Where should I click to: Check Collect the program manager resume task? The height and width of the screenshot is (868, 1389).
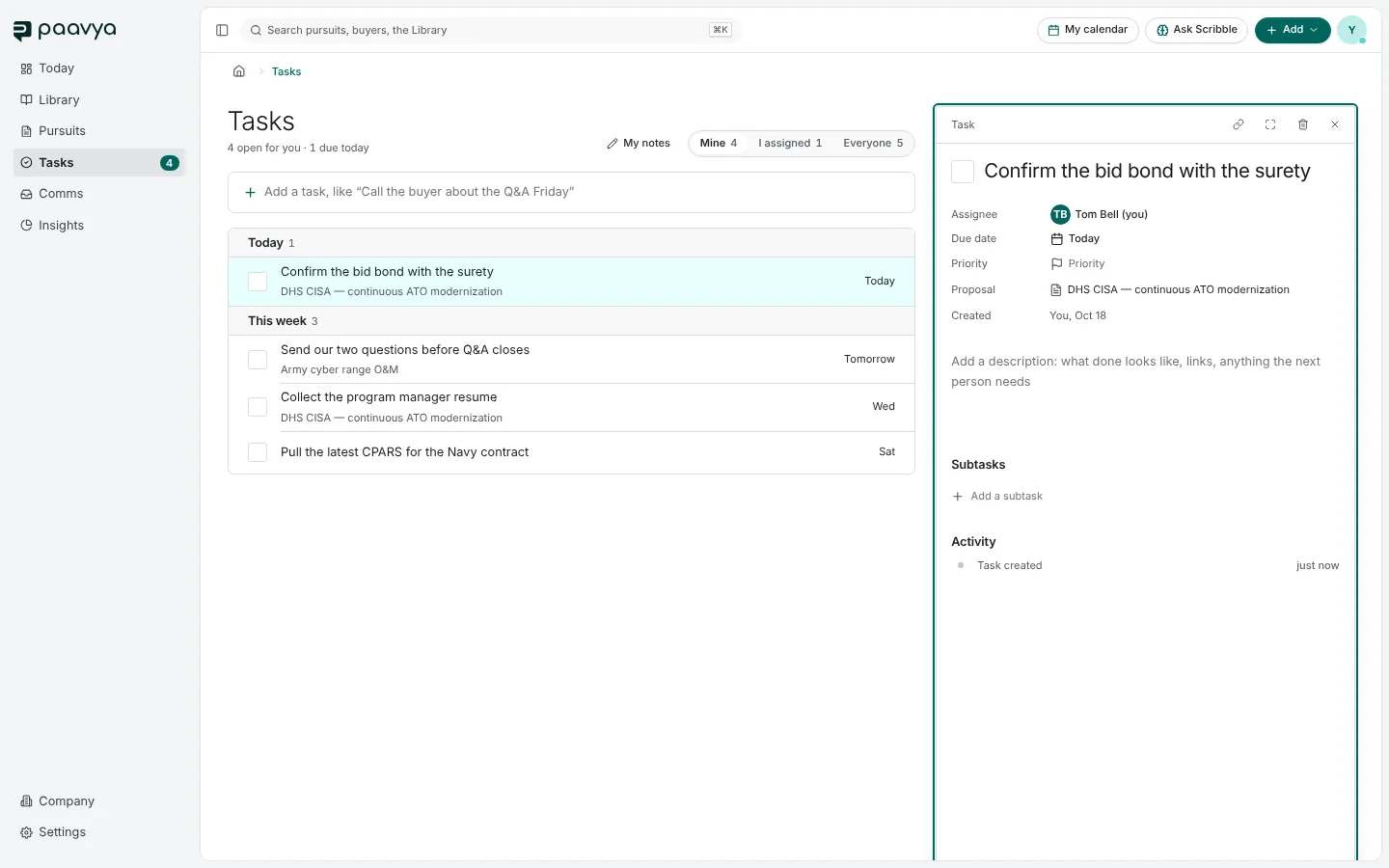(258, 407)
